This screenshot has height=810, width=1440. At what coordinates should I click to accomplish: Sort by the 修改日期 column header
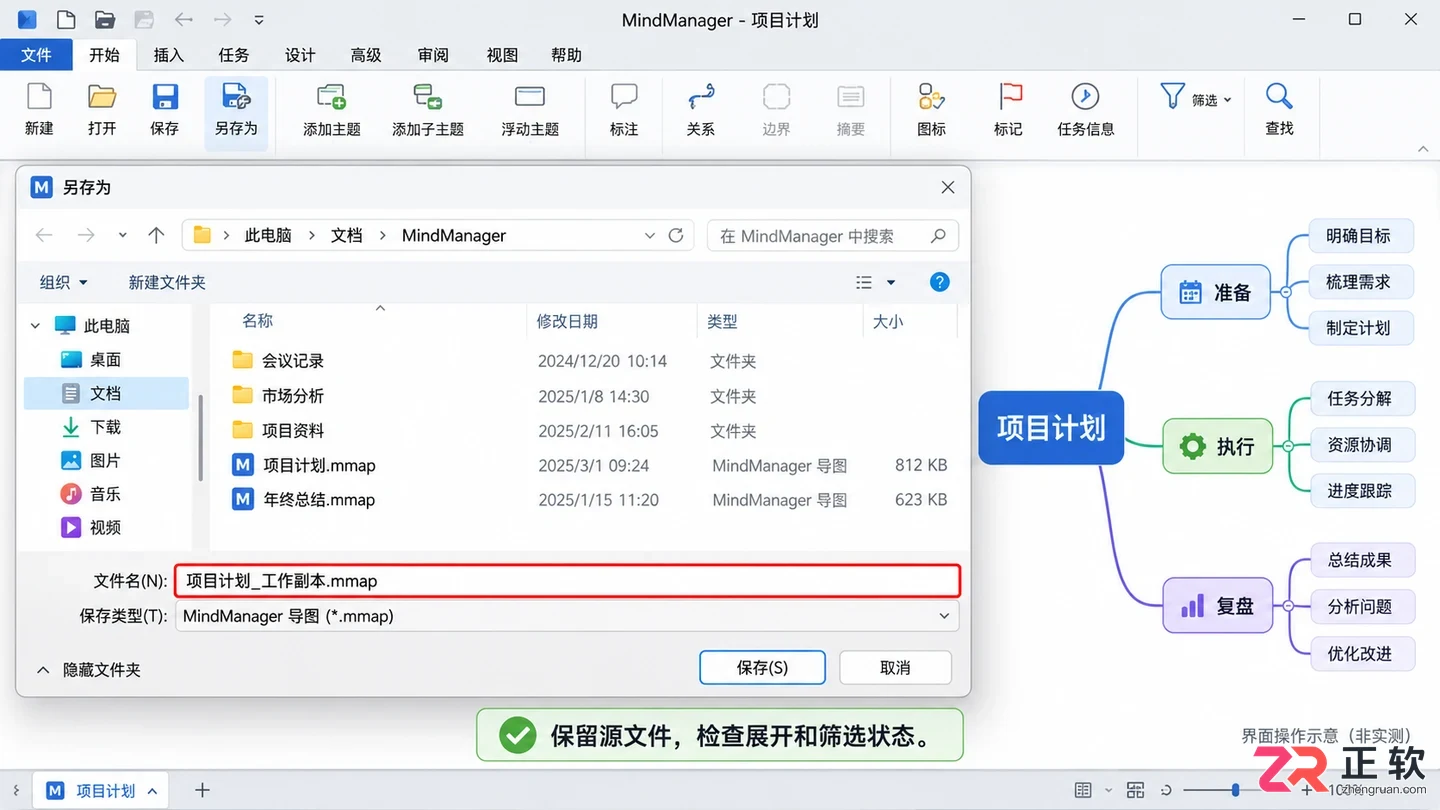point(567,322)
